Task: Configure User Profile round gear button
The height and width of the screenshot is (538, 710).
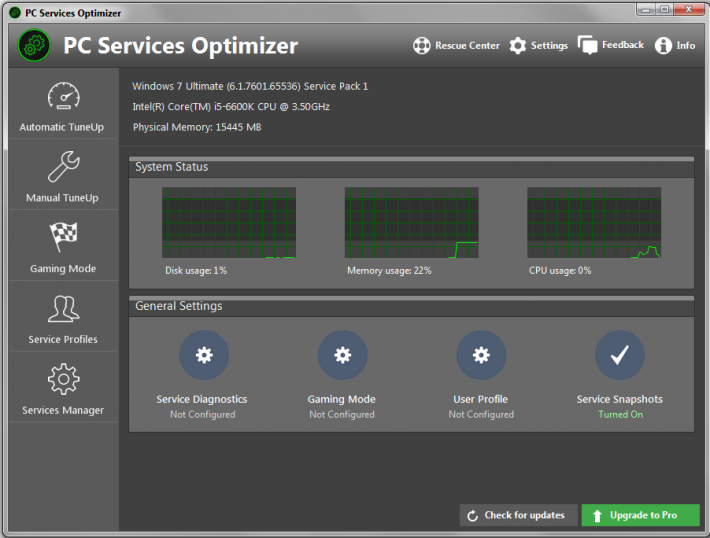Action: (481, 355)
